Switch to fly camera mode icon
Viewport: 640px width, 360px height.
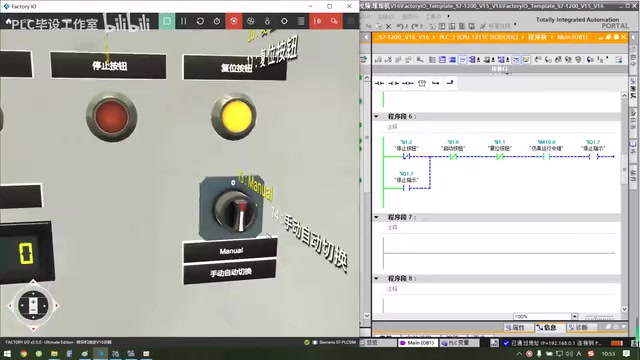tap(251, 21)
